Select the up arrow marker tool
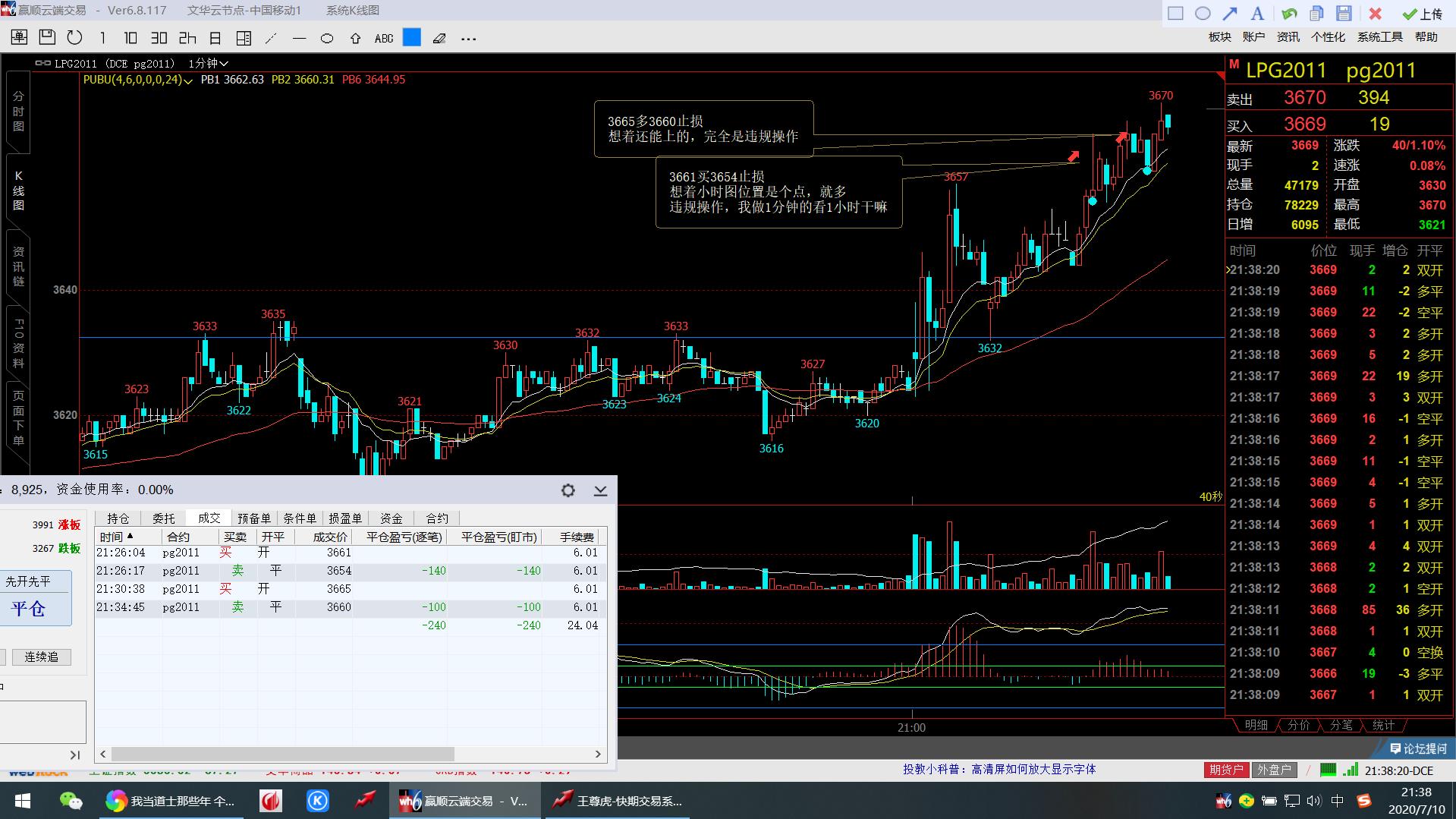 point(355,38)
